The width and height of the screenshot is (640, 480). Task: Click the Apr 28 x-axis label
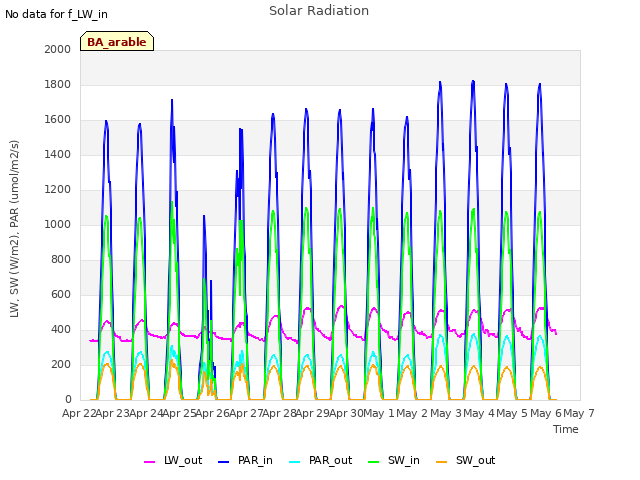click(279, 413)
